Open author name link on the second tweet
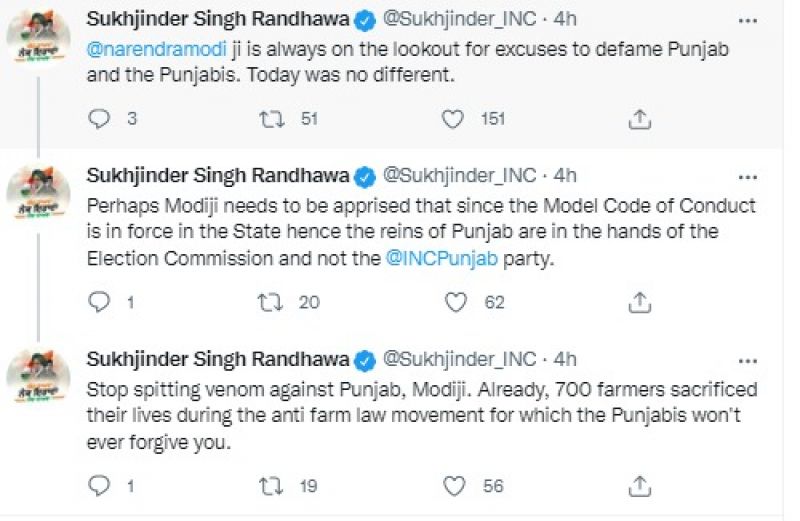Image resolution: width=800 pixels, height=521 pixels. click(x=219, y=176)
